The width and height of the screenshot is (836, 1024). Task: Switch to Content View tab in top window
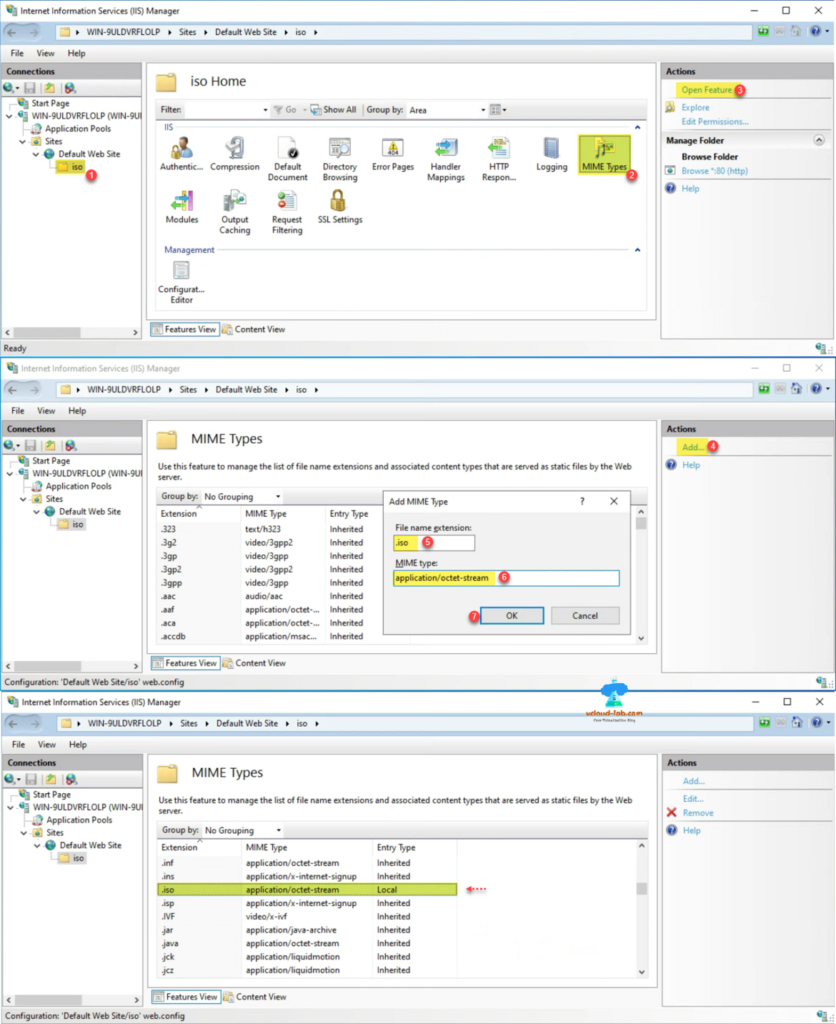tap(254, 329)
